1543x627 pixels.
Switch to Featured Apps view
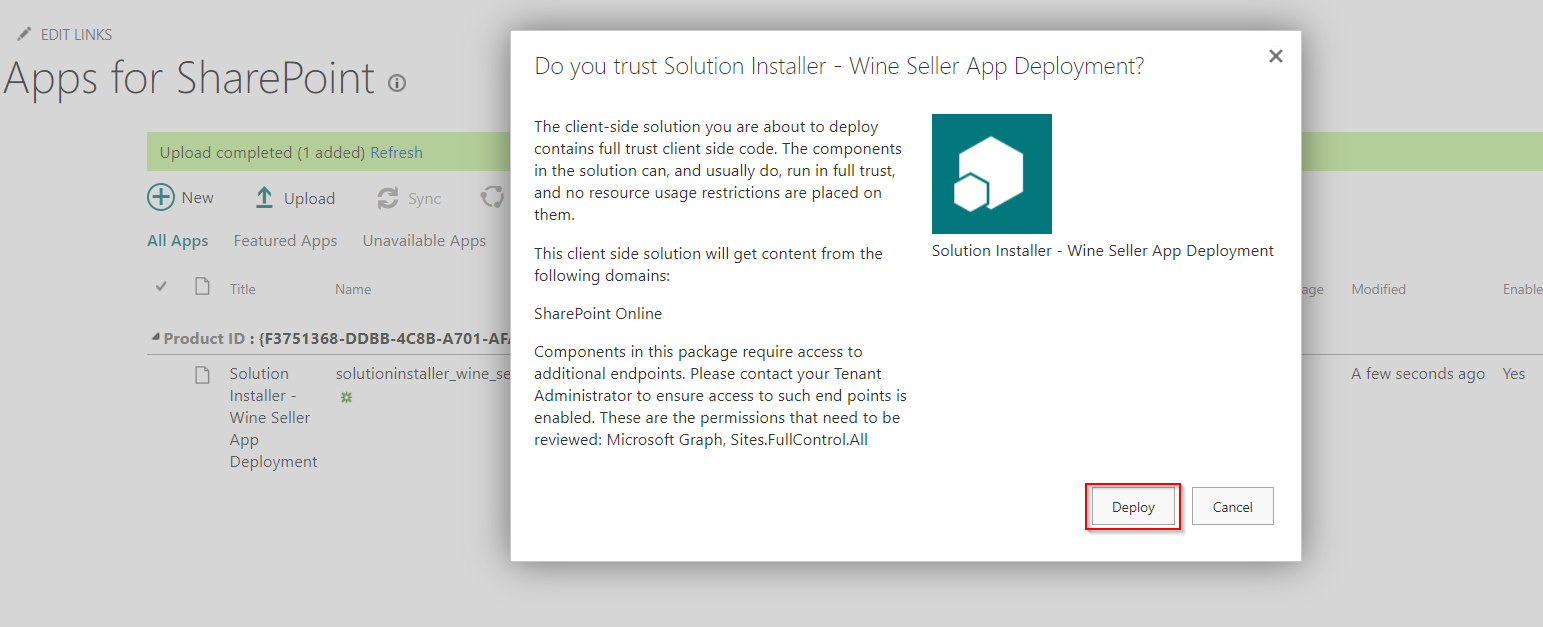[x=285, y=241]
